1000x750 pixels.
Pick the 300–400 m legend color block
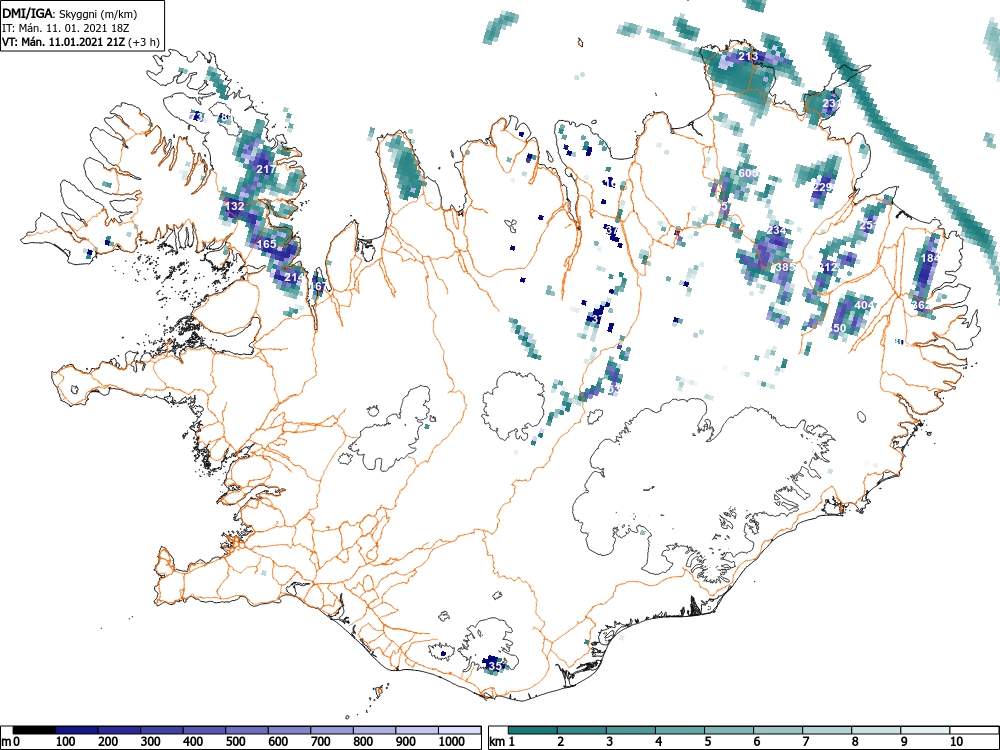(x=162, y=730)
